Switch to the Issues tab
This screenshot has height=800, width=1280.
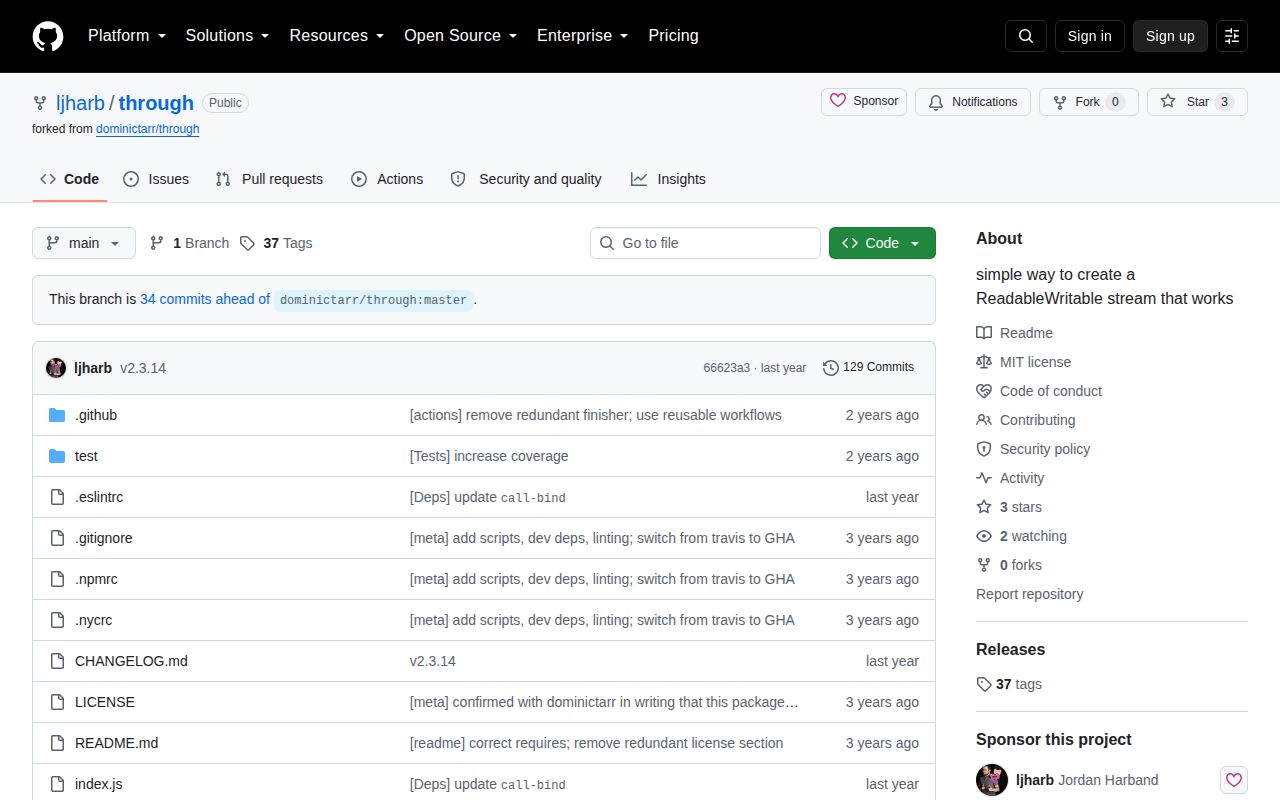point(156,179)
